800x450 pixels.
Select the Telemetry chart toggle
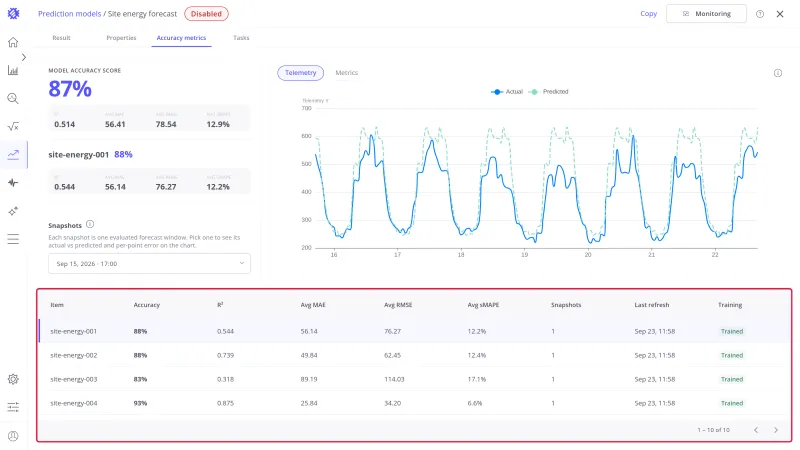point(301,73)
